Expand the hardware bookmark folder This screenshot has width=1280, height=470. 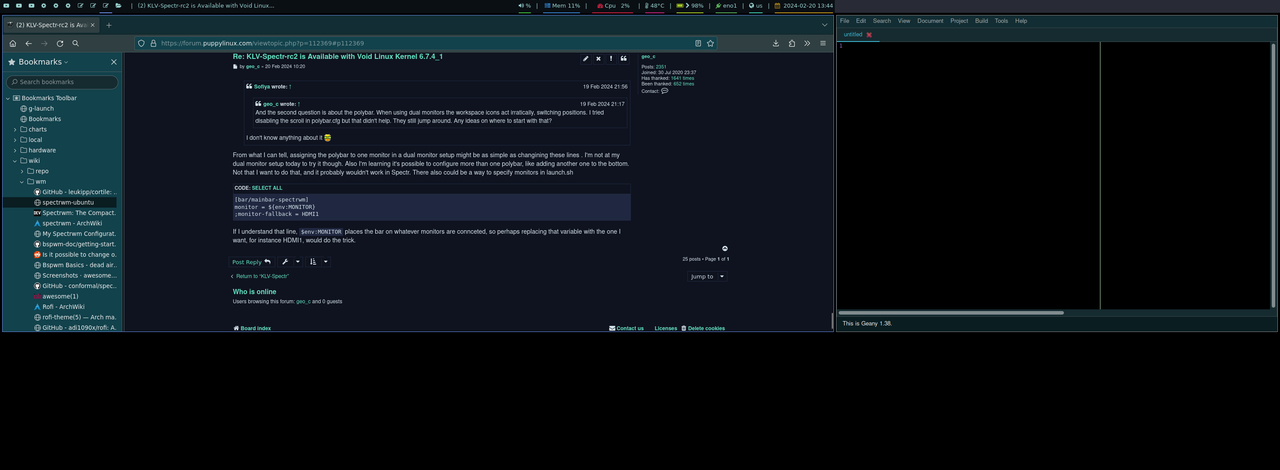(x=15, y=150)
